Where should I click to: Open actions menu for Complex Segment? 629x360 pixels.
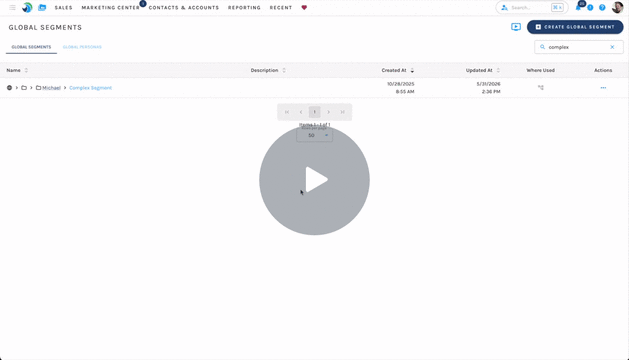pos(603,87)
